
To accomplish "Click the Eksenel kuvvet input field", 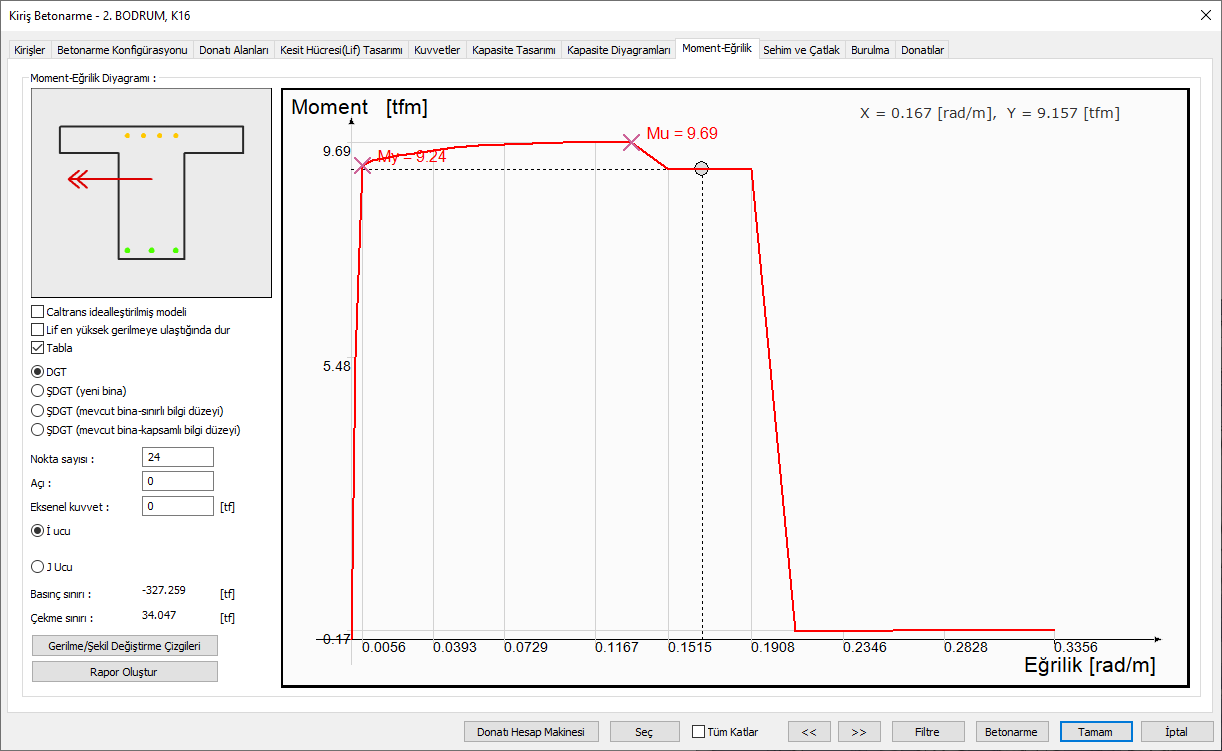I will [178, 506].
